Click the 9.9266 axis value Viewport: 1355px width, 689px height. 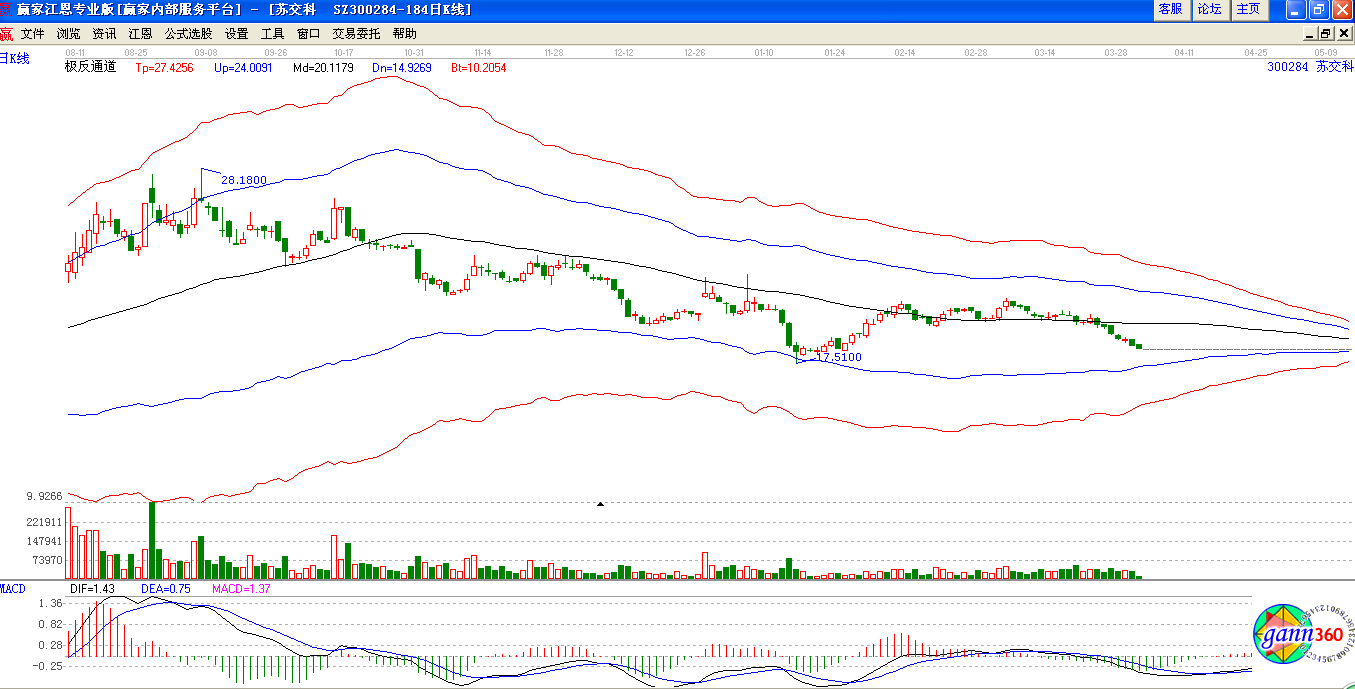[45, 496]
